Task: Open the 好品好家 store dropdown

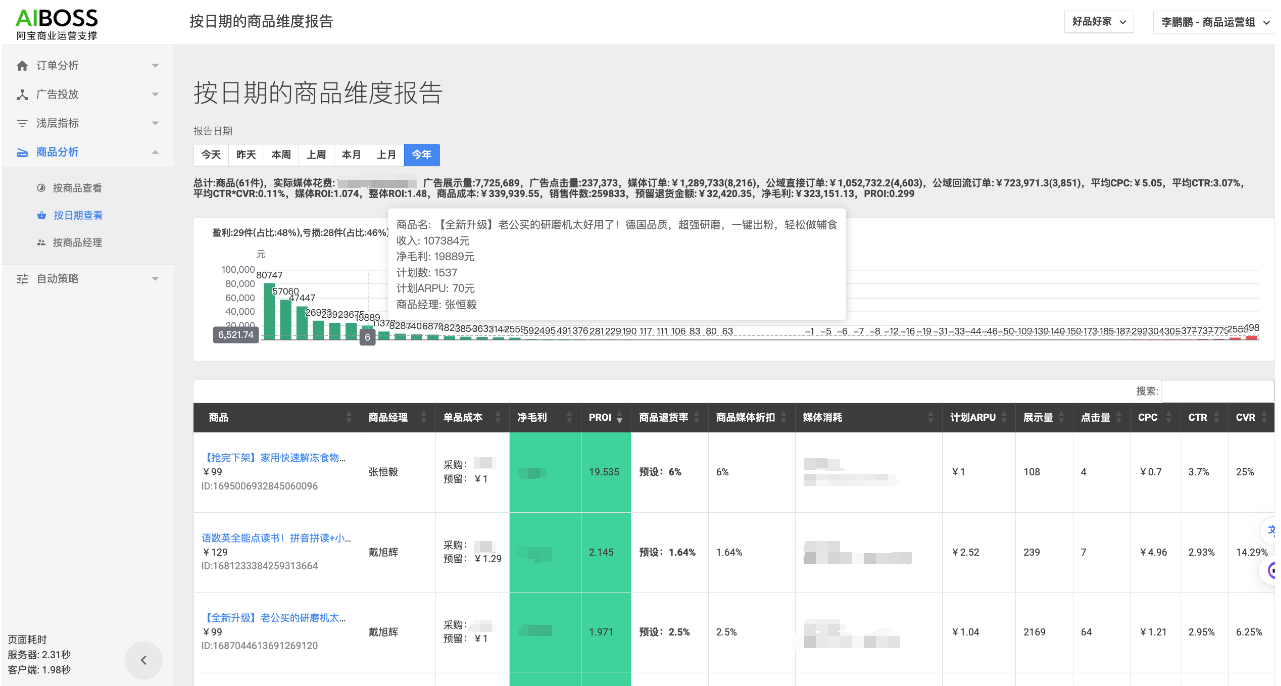Action: 1099,22
